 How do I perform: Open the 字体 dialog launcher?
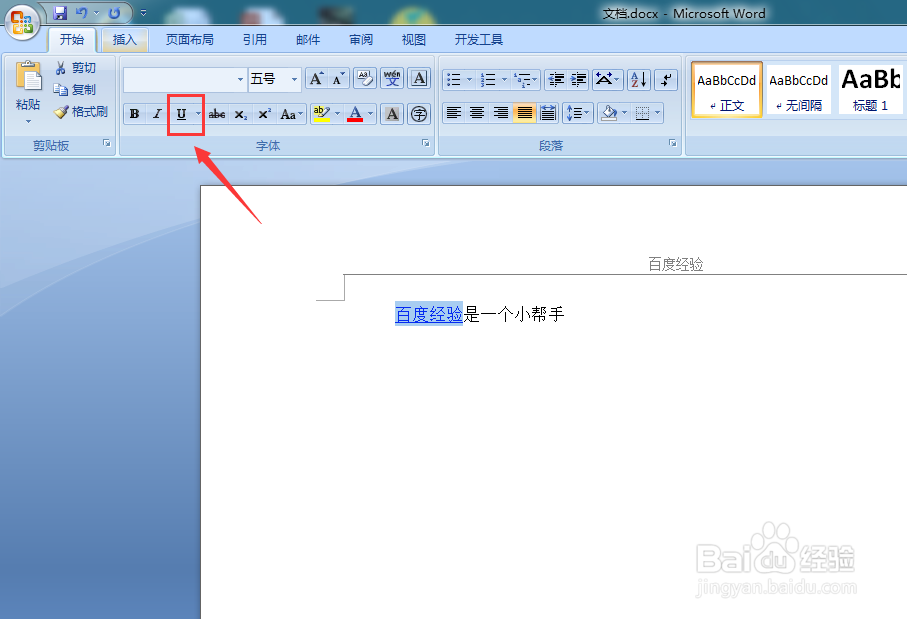click(426, 143)
